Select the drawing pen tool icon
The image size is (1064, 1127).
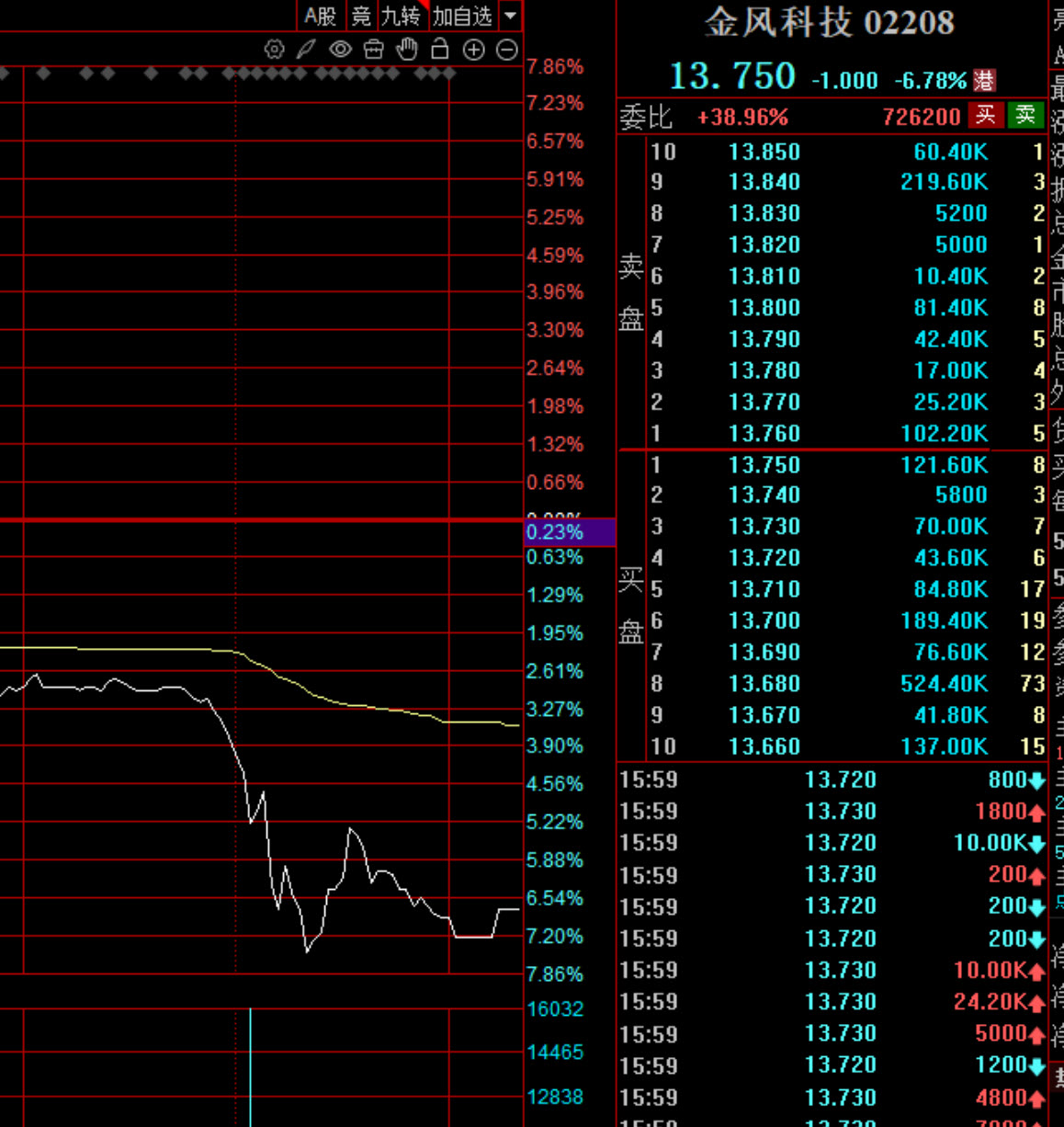(x=306, y=50)
